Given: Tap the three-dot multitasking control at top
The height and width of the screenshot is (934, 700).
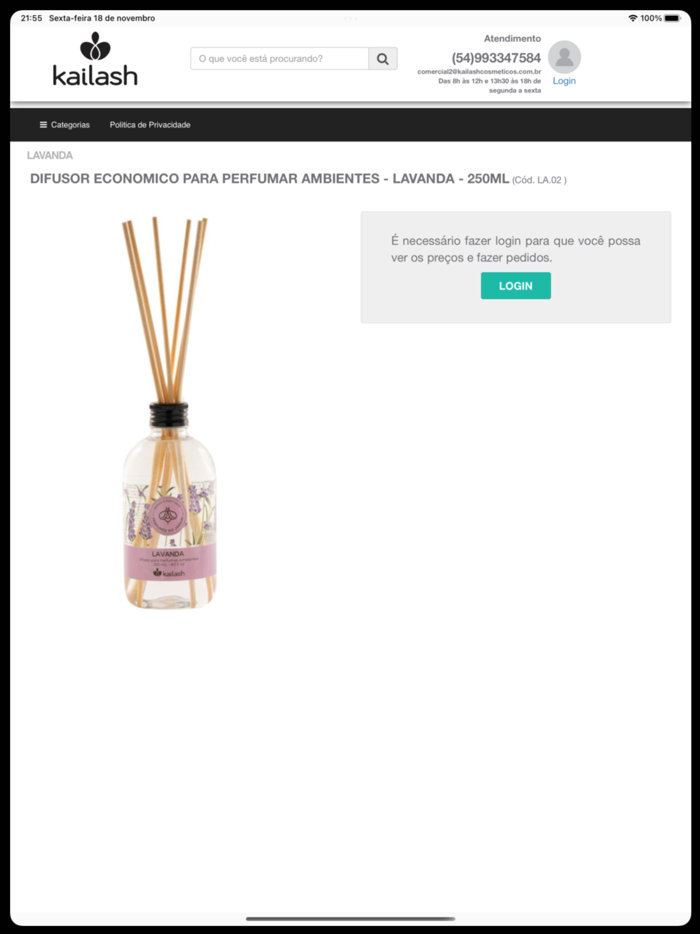Looking at the screenshot, I should (x=350, y=18).
